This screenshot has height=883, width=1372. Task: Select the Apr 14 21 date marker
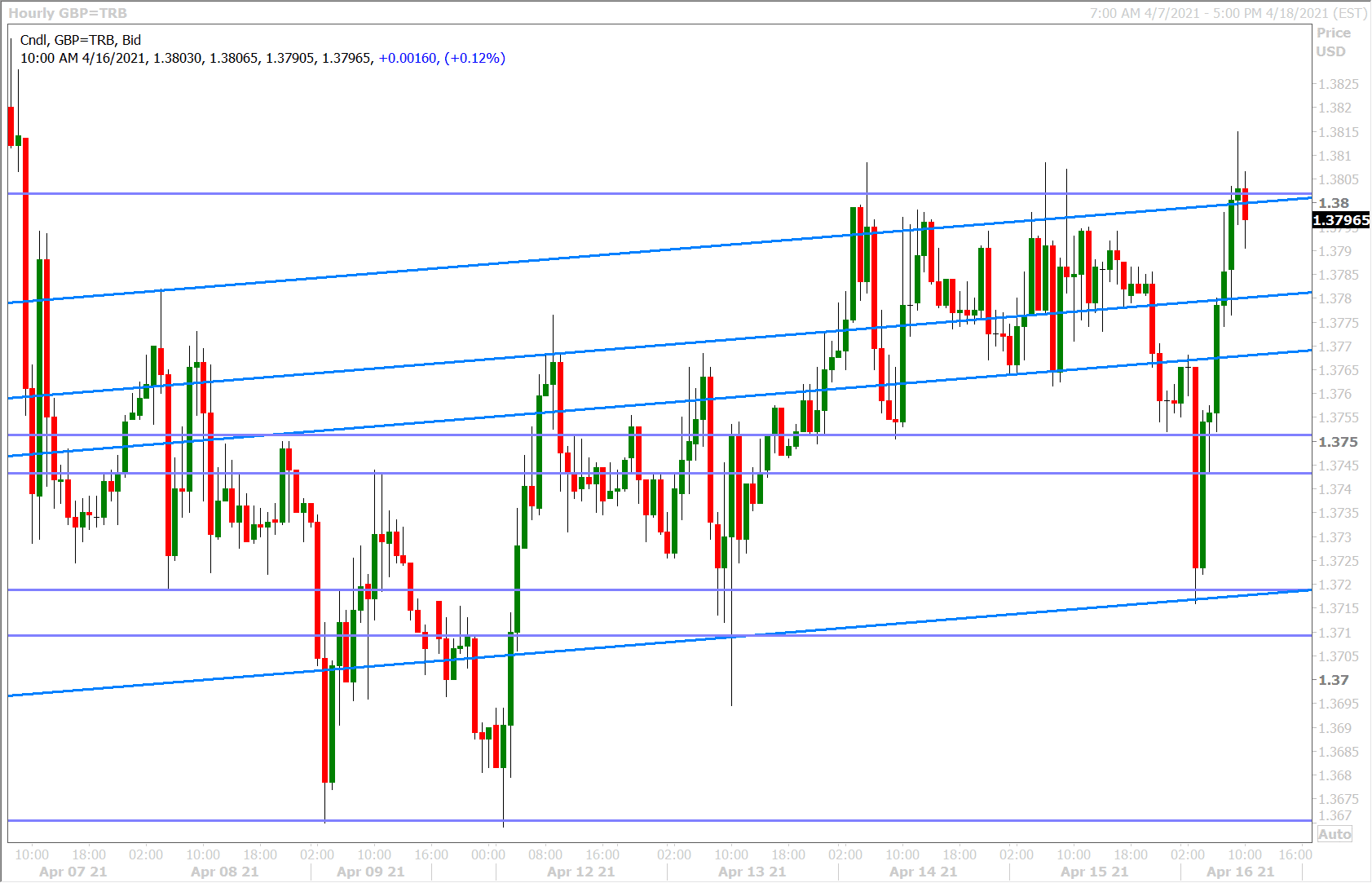pyautogui.click(x=923, y=872)
